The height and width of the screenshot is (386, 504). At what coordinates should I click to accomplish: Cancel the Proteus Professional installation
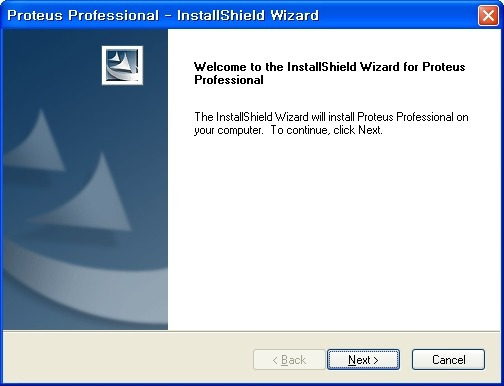click(448, 359)
